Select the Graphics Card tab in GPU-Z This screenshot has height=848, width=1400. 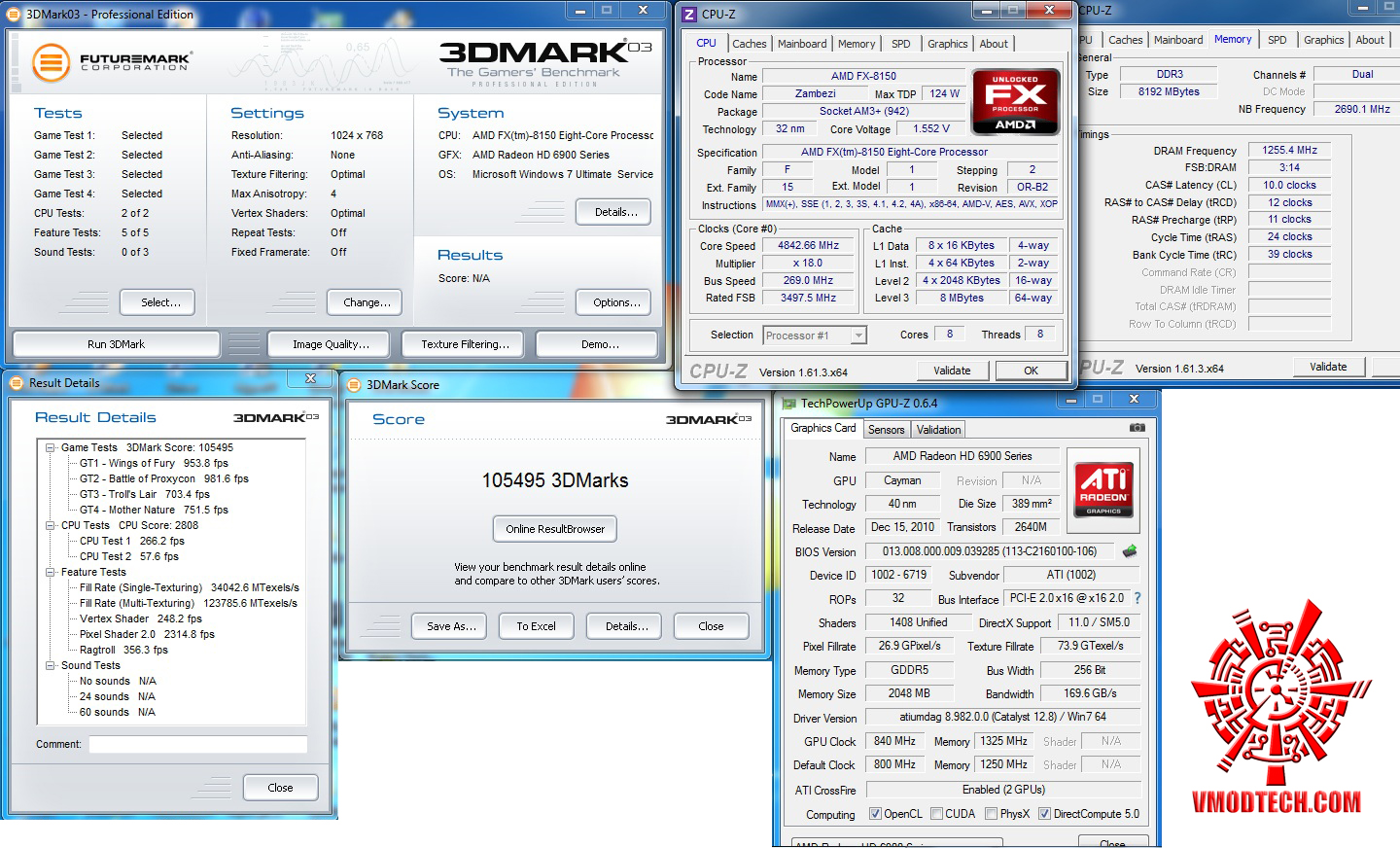(823, 428)
